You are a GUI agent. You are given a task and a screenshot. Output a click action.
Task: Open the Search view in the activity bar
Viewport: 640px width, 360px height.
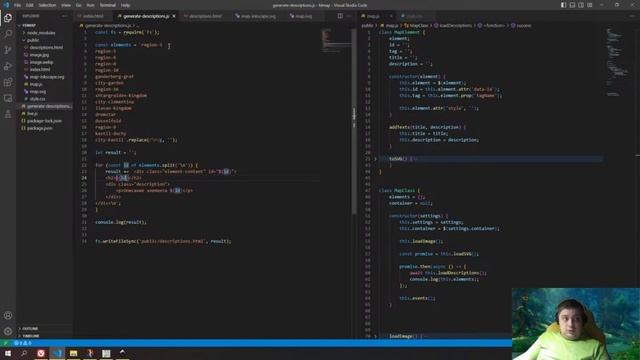(8, 34)
